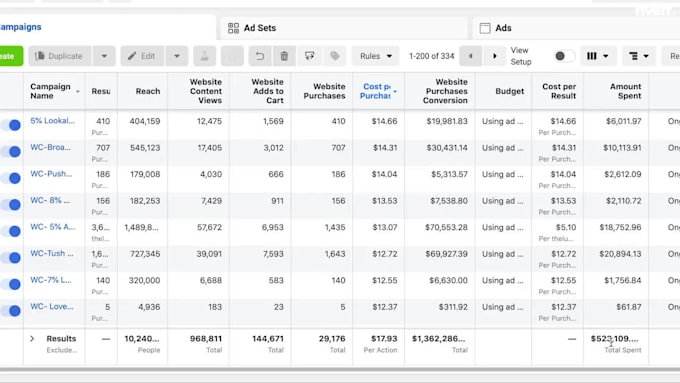Go to next page arrow
The height and width of the screenshot is (383, 680).
click(494, 56)
